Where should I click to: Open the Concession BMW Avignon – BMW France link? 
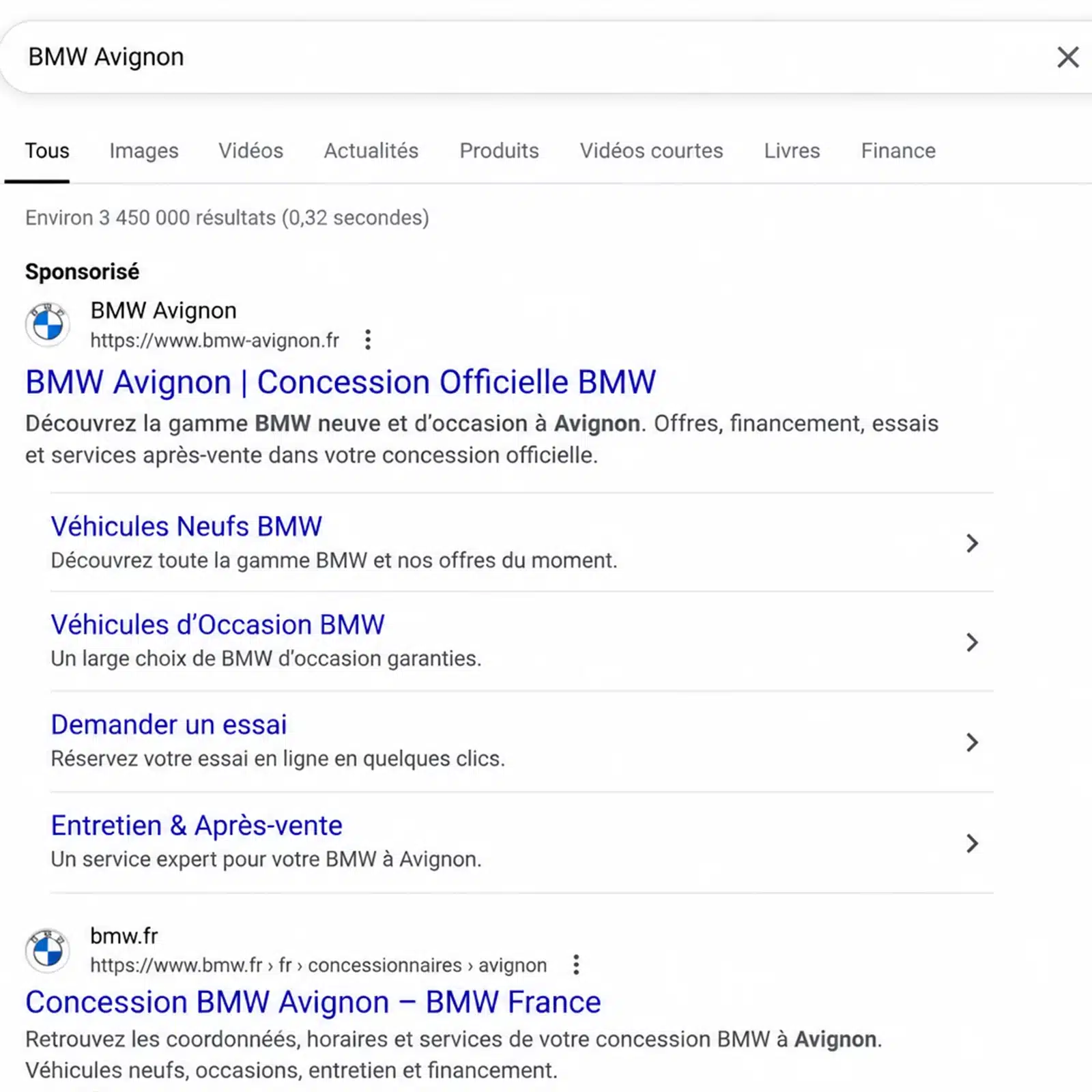313,1003
